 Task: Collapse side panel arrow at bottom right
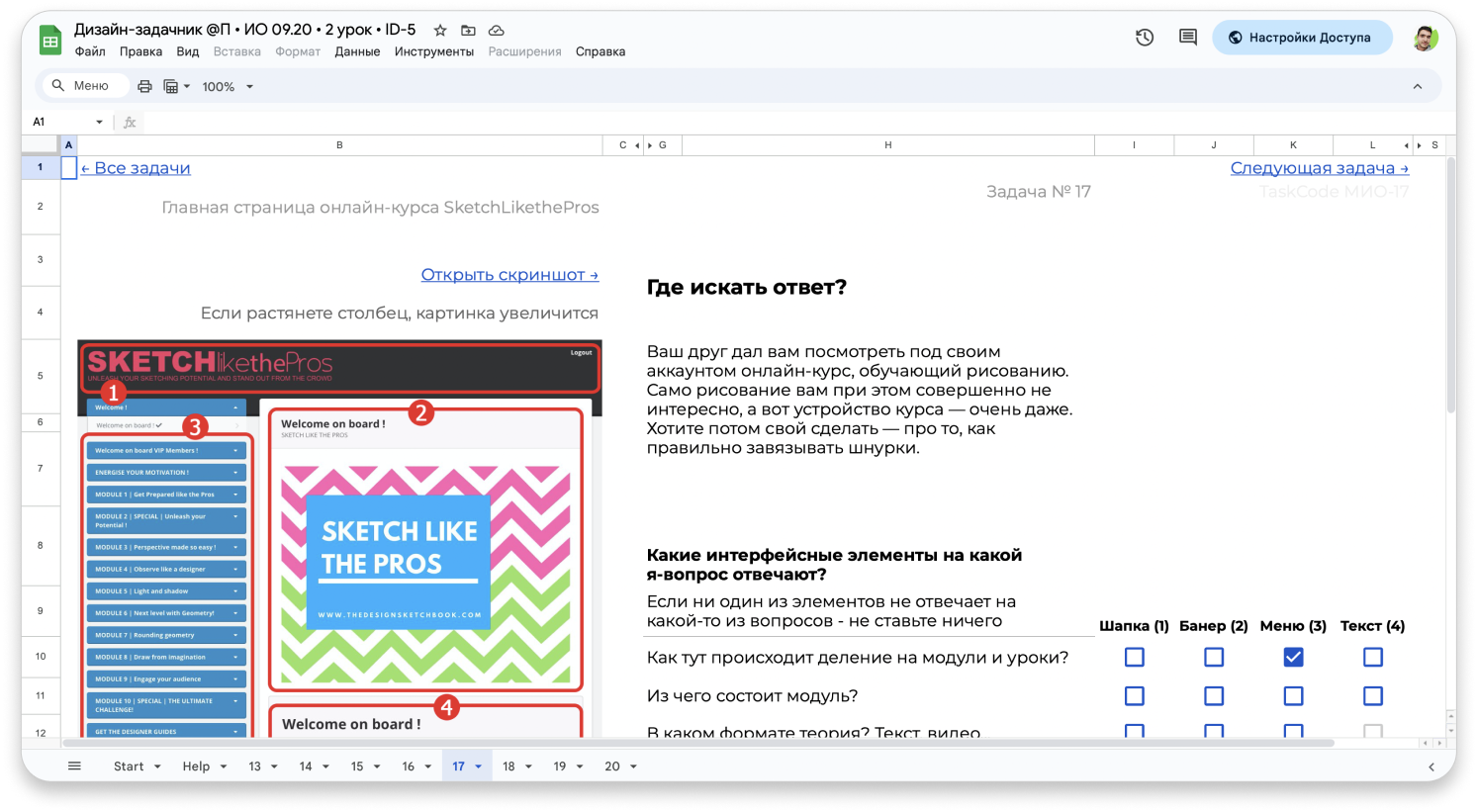click(x=1431, y=767)
